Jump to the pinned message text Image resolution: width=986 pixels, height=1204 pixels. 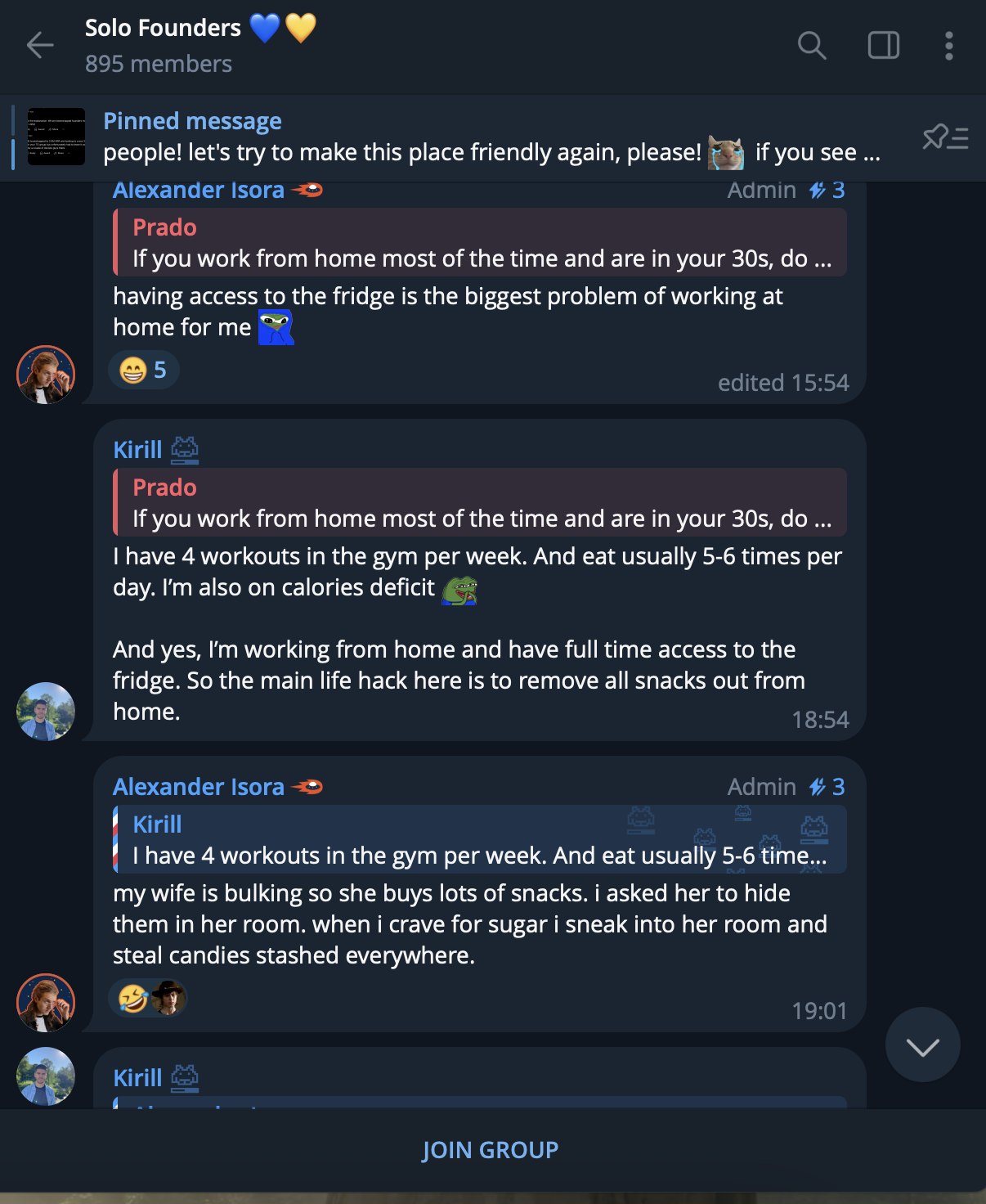click(x=491, y=137)
